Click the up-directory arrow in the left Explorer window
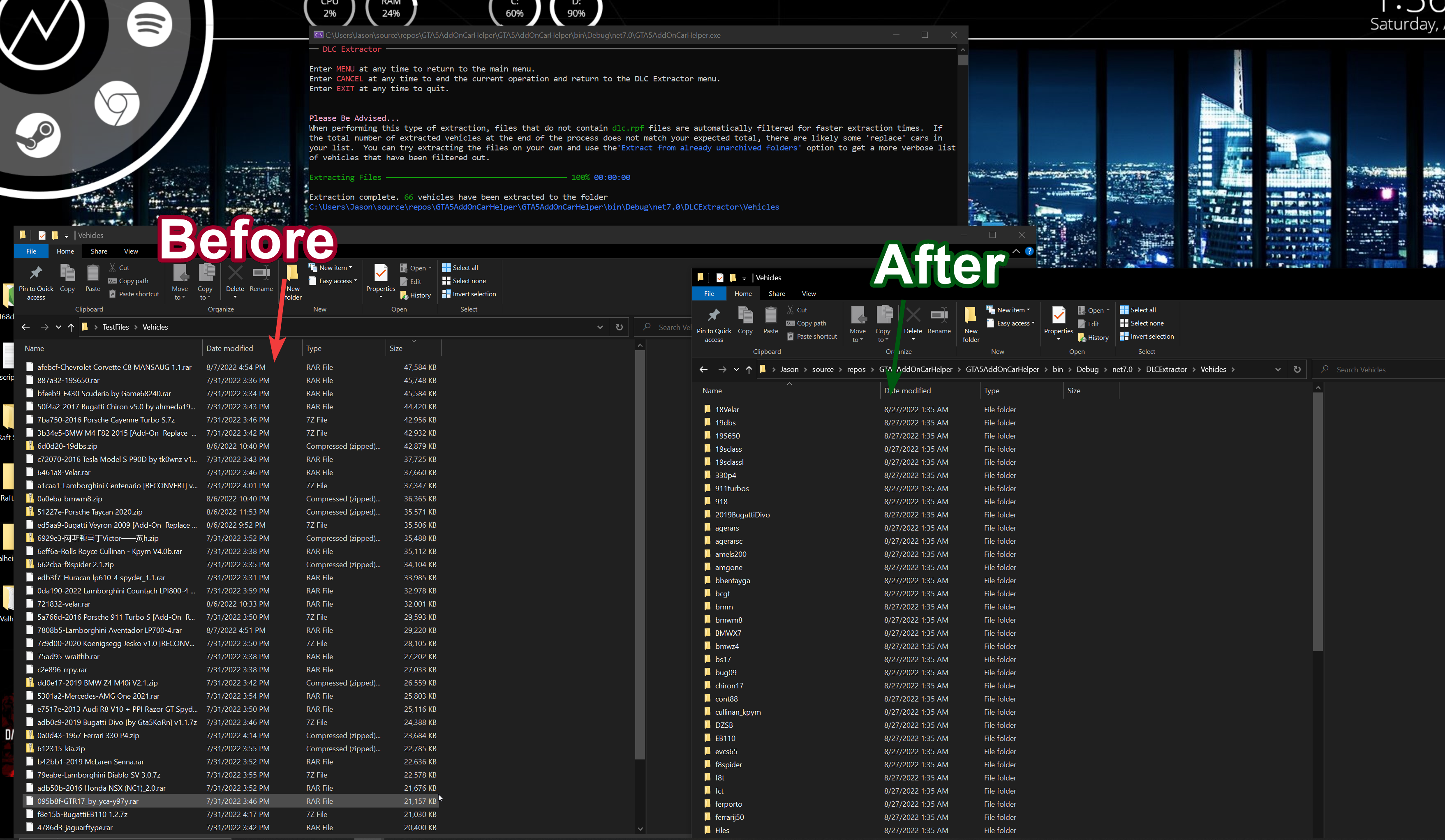 71,327
